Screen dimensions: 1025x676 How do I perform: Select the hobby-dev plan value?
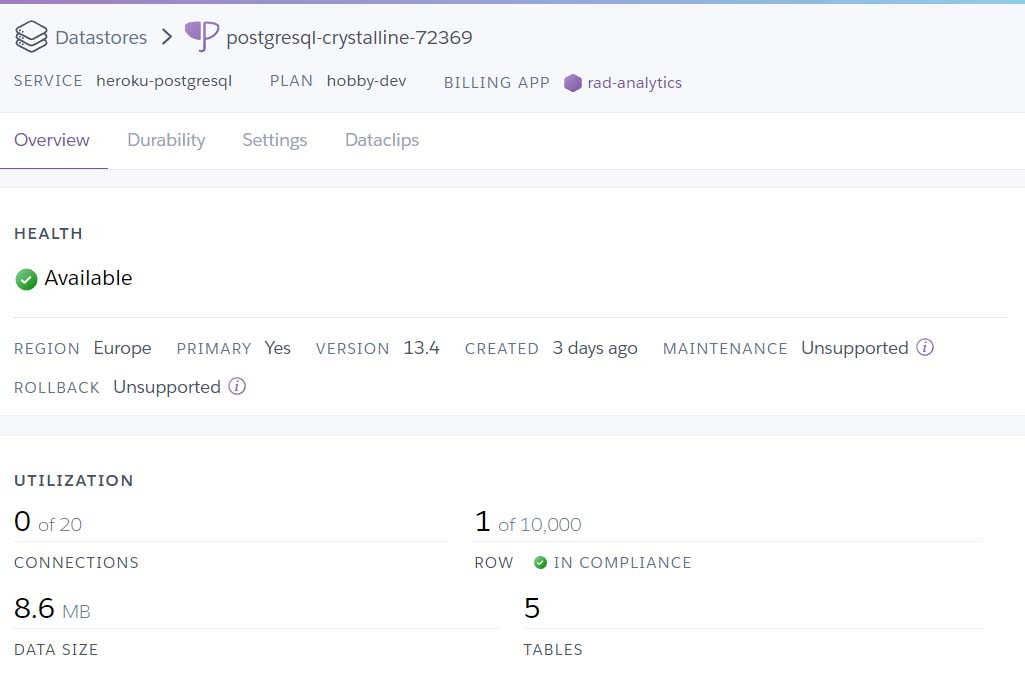(366, 81)
